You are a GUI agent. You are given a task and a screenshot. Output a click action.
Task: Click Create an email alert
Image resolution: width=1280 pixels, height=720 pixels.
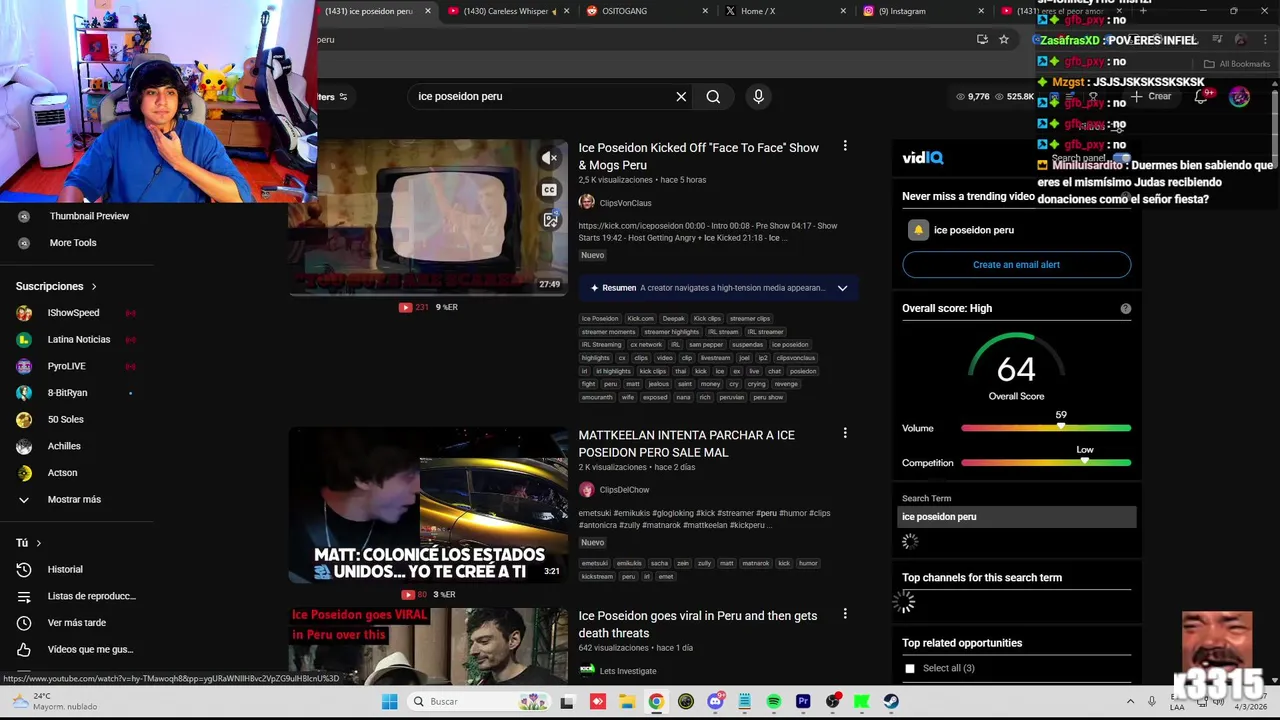[x=1016, y=265]
